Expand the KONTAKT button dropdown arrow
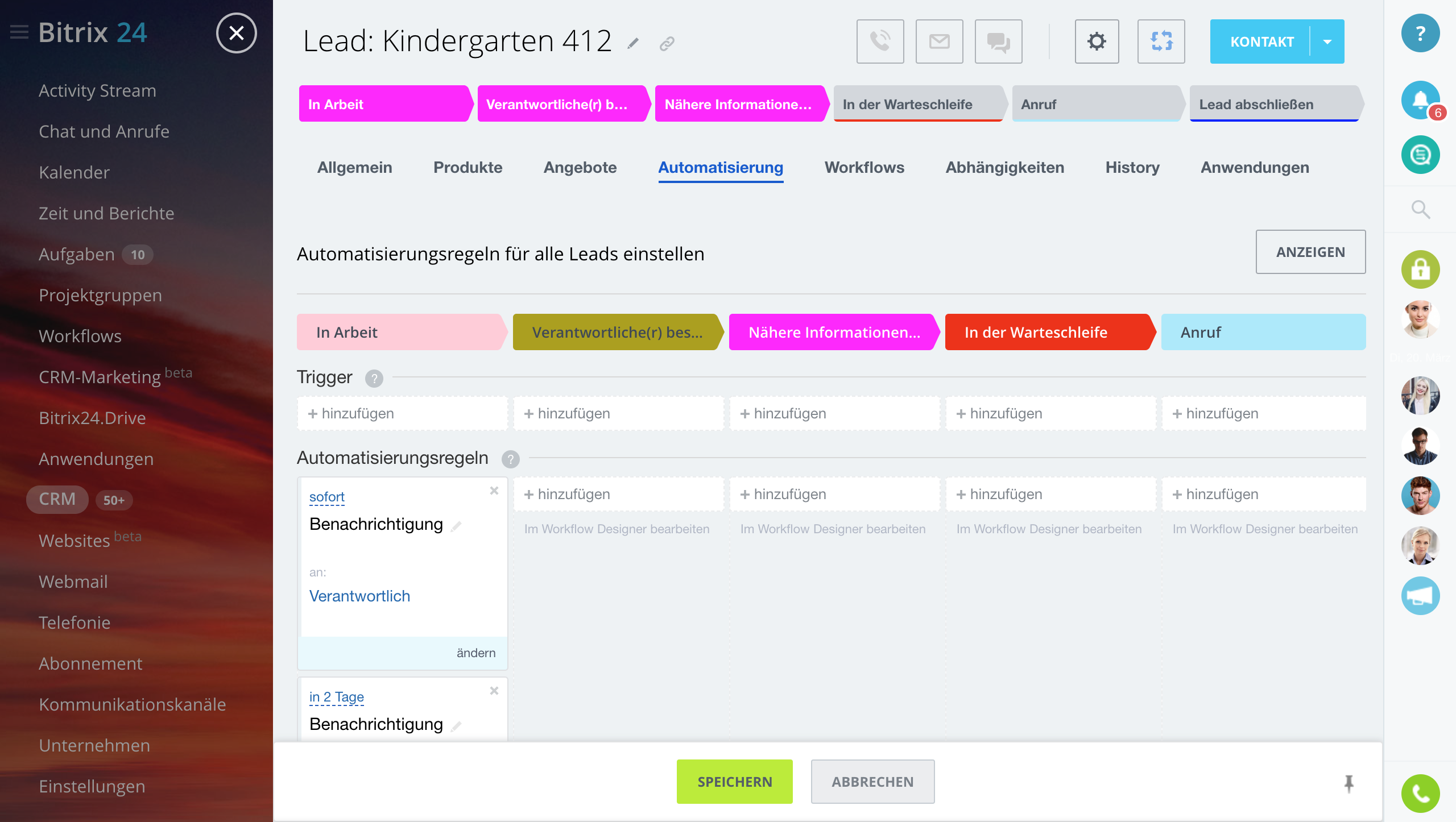 1327,41
